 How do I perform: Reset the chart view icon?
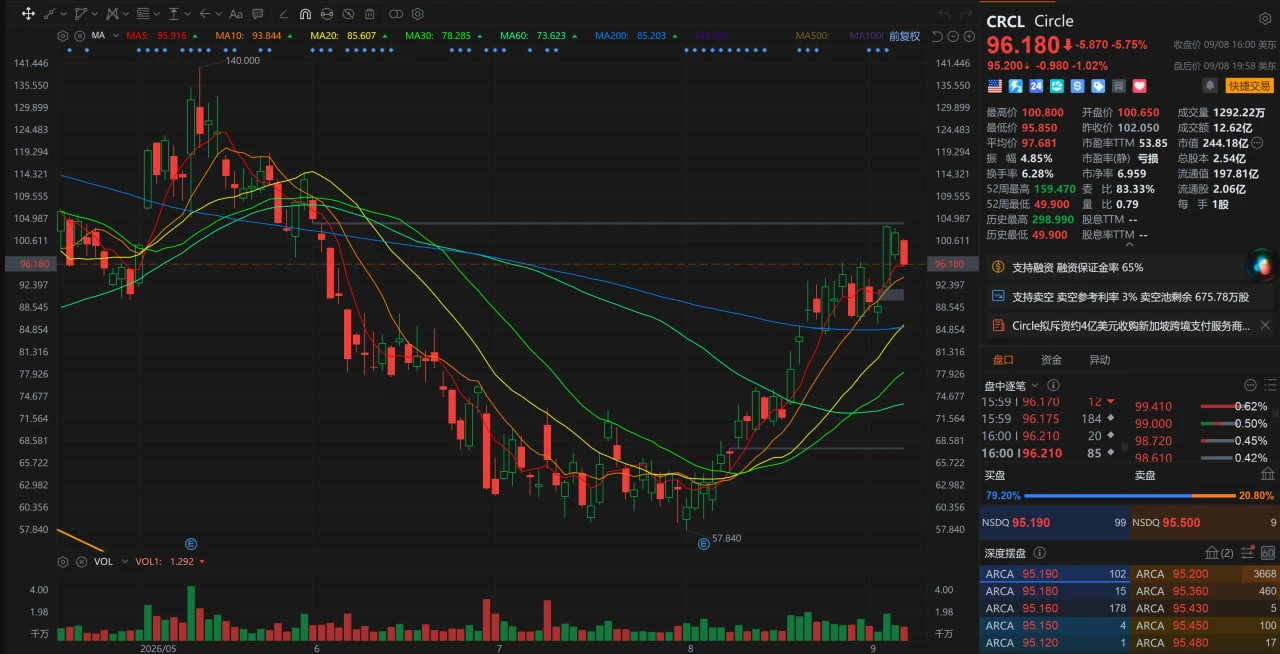coord(936,36)
